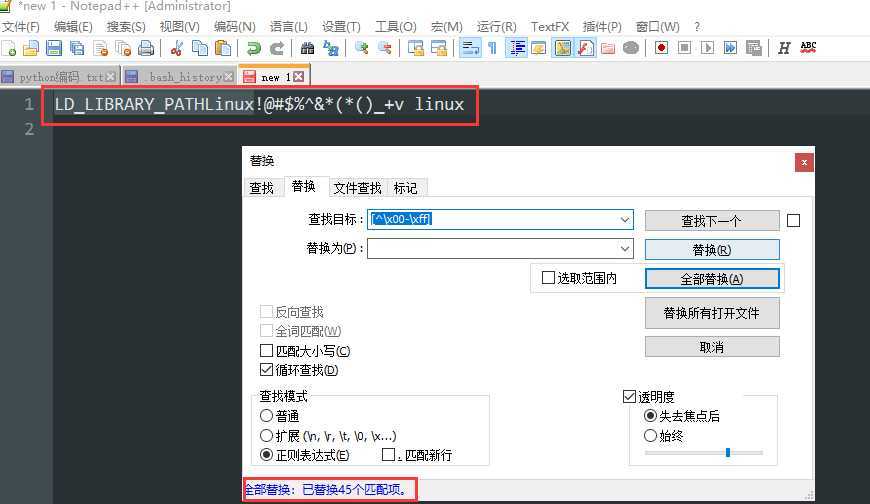The width and height of the screenshot is (870, 504).
Task: Save current file using toolbar icon
Action: [x=54, y=48]
